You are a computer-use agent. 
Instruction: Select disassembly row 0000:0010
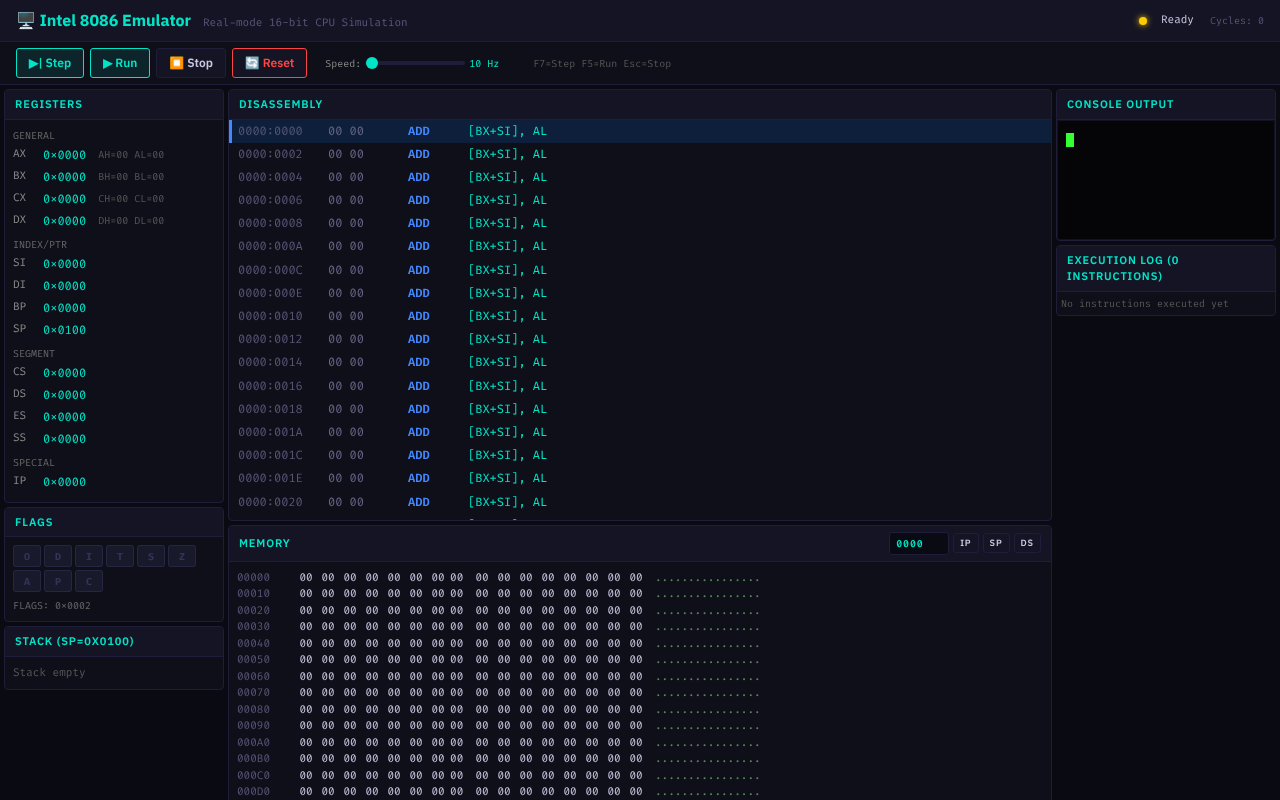pyautogui.click(x=640, y=316)
